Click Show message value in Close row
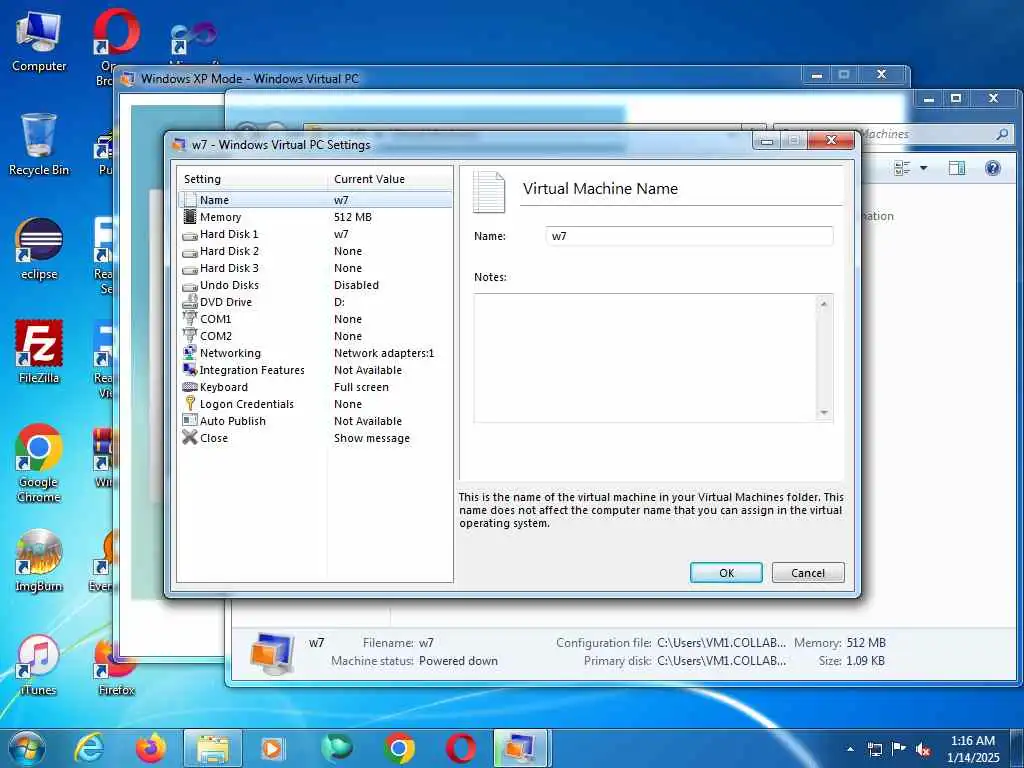The image size is (1024, 768). (x=372, y=438)
